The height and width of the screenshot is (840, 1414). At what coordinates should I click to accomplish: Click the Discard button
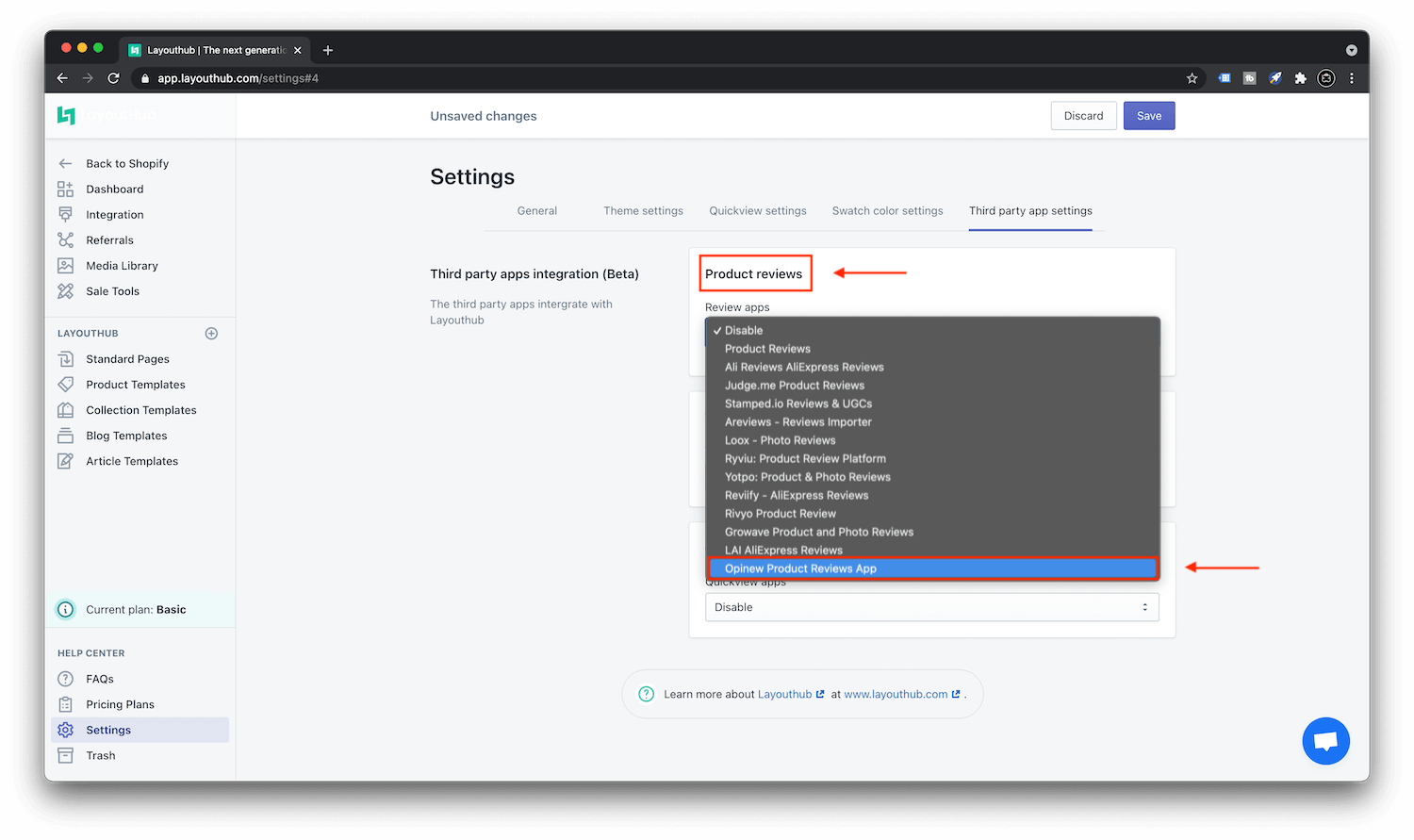pos(1084,116)
